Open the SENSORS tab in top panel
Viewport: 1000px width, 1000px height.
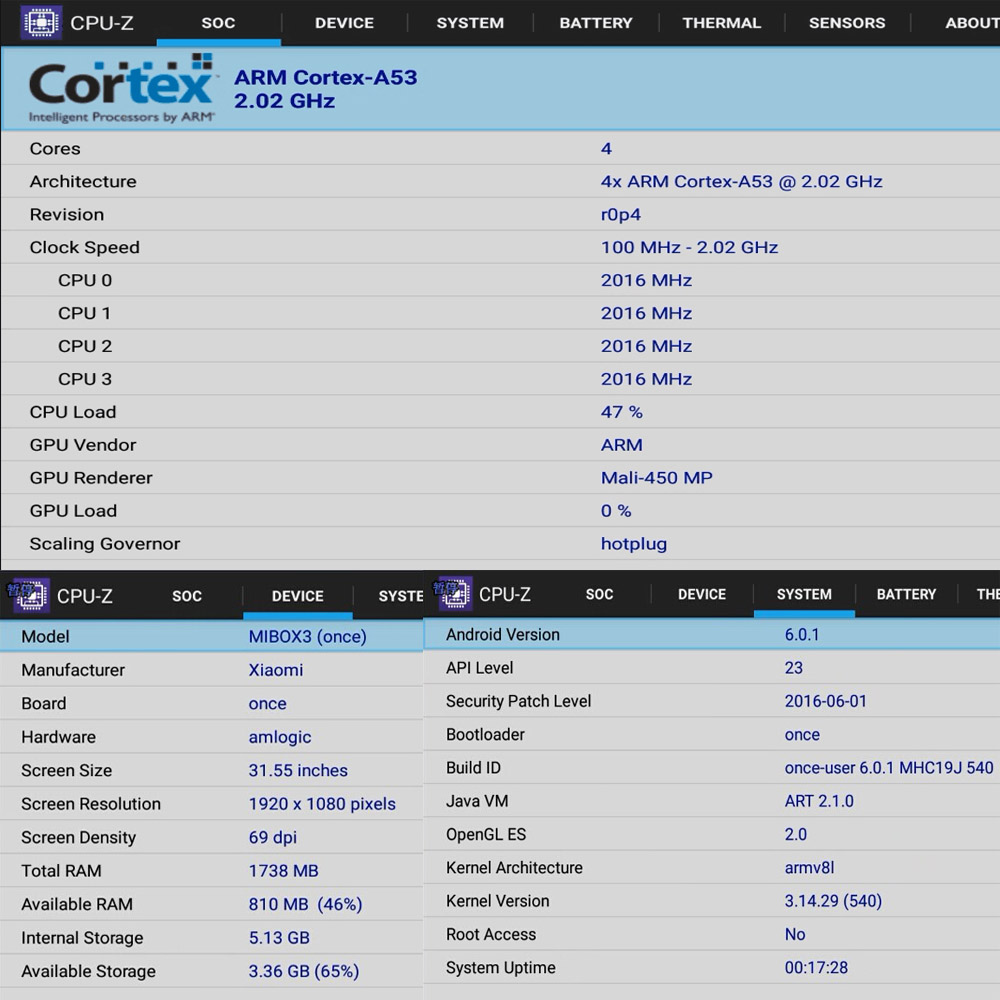point(847,23)
